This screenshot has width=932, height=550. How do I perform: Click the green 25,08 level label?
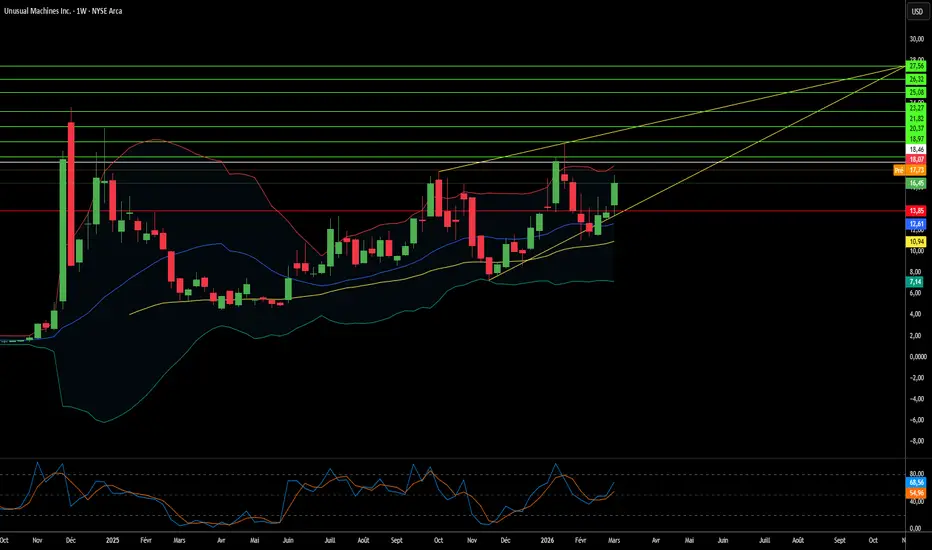tap(916, 92)
